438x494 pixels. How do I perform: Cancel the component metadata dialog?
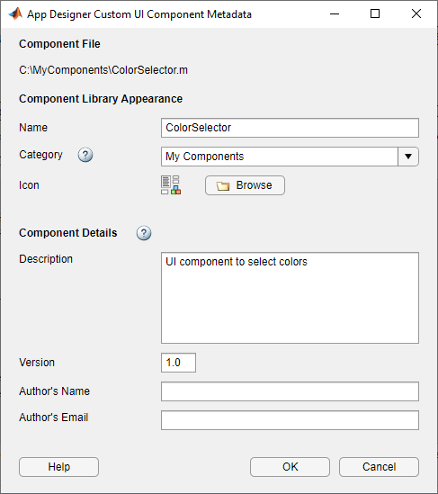pos(379,467)
